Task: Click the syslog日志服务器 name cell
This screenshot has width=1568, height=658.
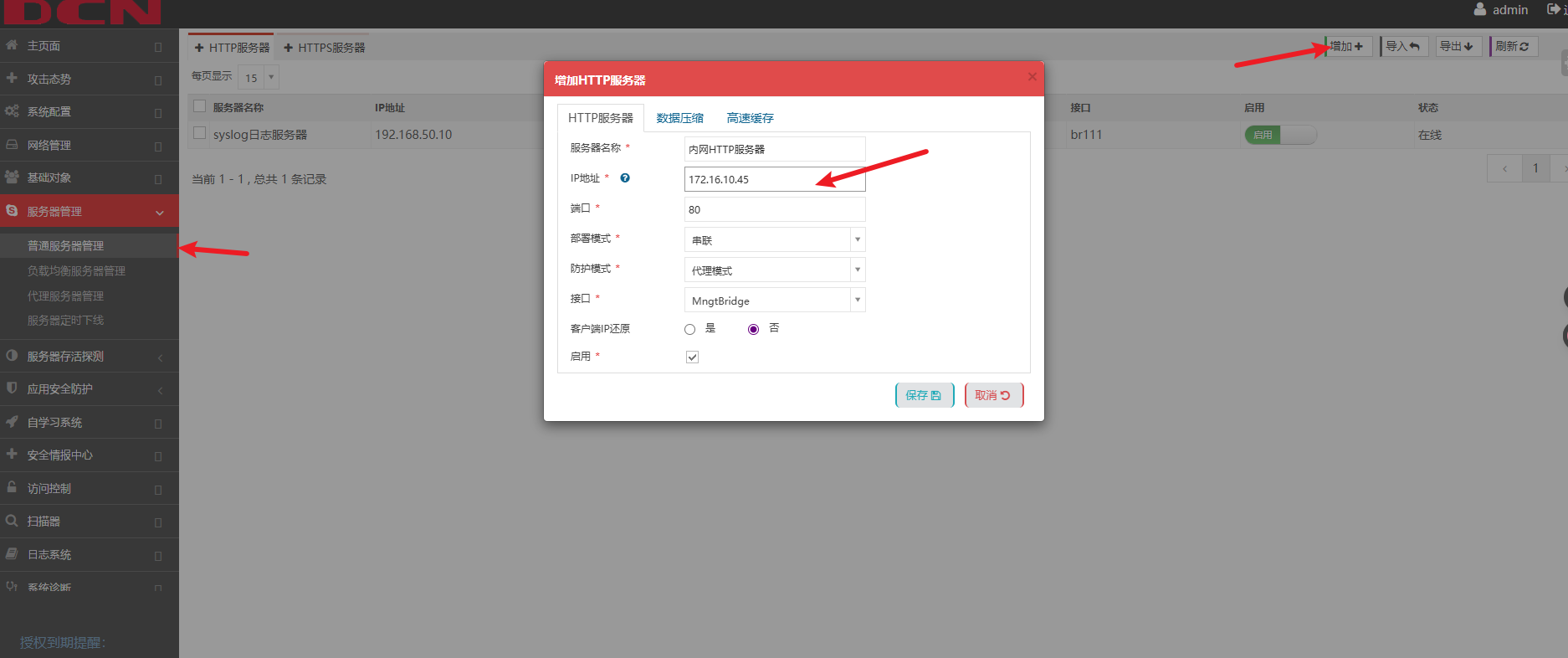Action: click(260, 134)
